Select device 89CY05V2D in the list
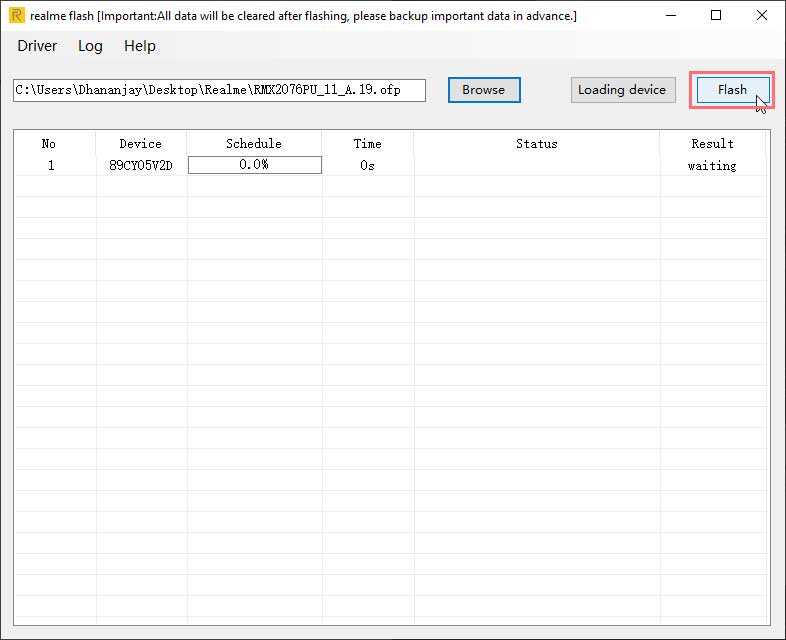Image resolution: width=786 pixels, height=640 pixels. 140,166
